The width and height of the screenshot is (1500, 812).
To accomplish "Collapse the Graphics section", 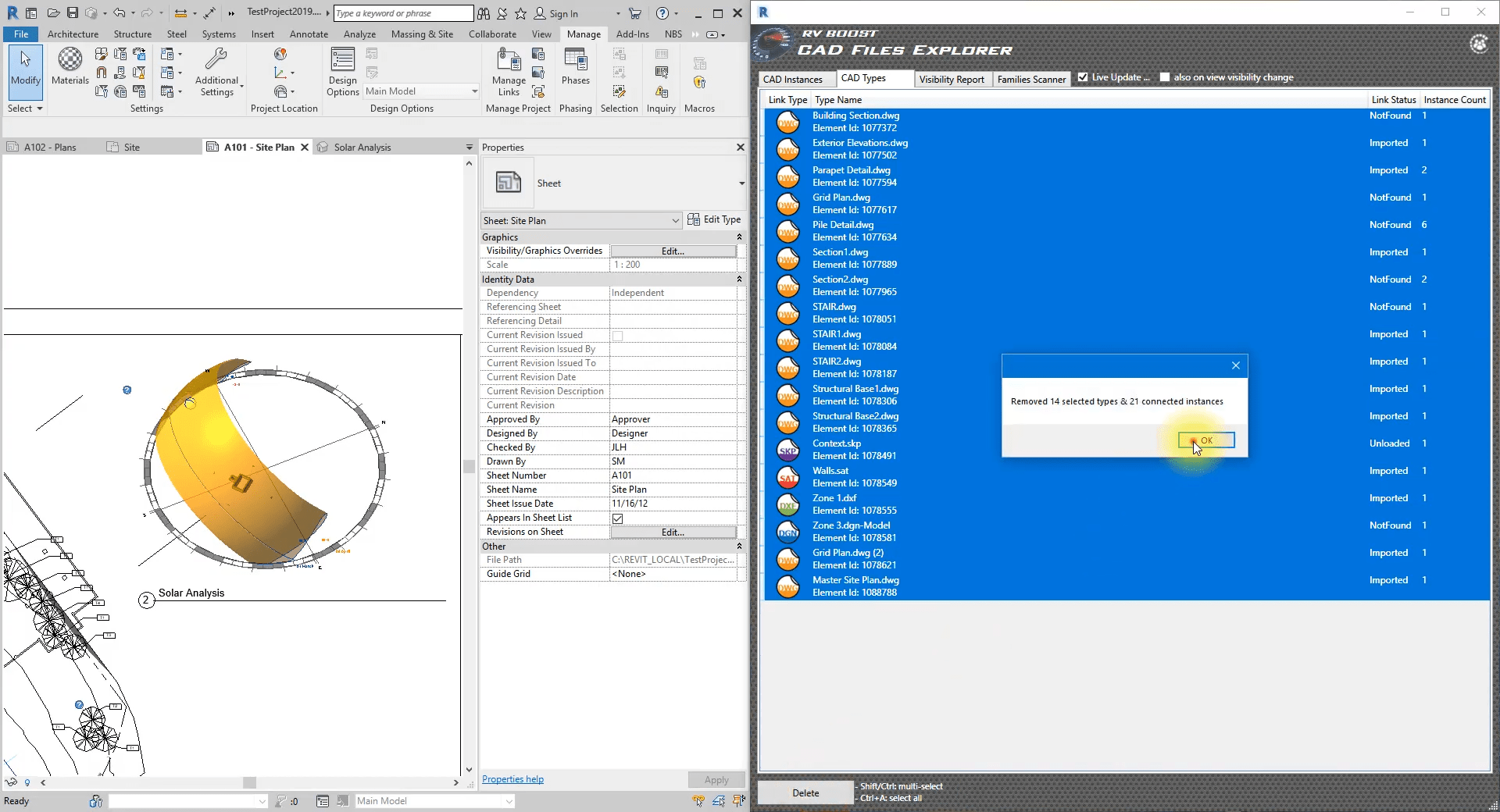I will 739,237.
